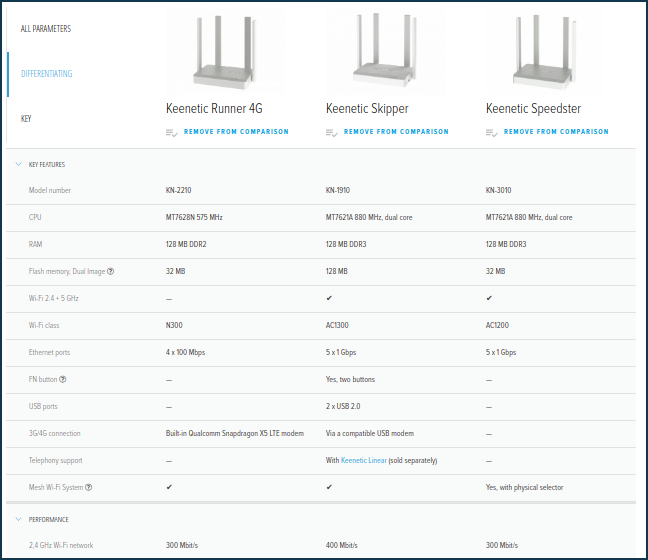Open help icon next to FN button
Screen dimensions: 648x560
(x=63, y=379)
